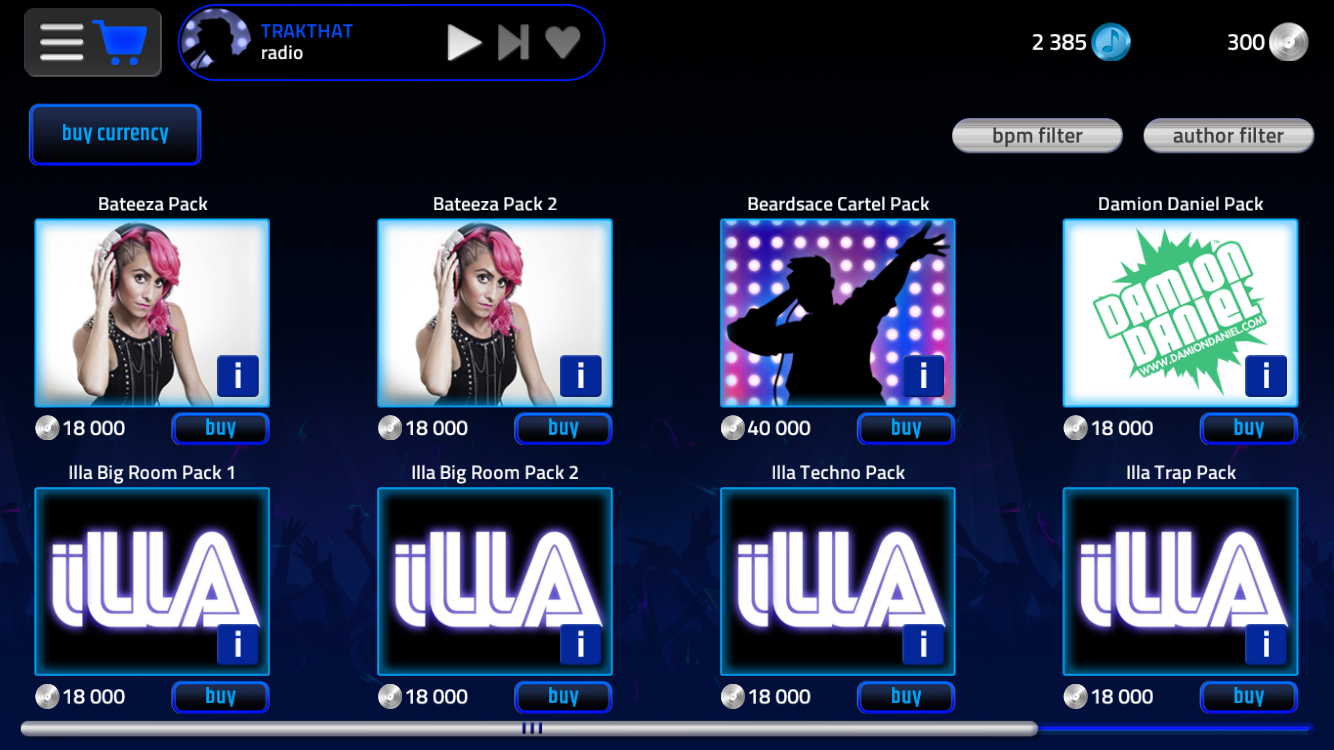Click the buy currency button
Image resolution: width=1334 pixels, height=750 pixels.
pyautogui.click(x=115, y=134)
